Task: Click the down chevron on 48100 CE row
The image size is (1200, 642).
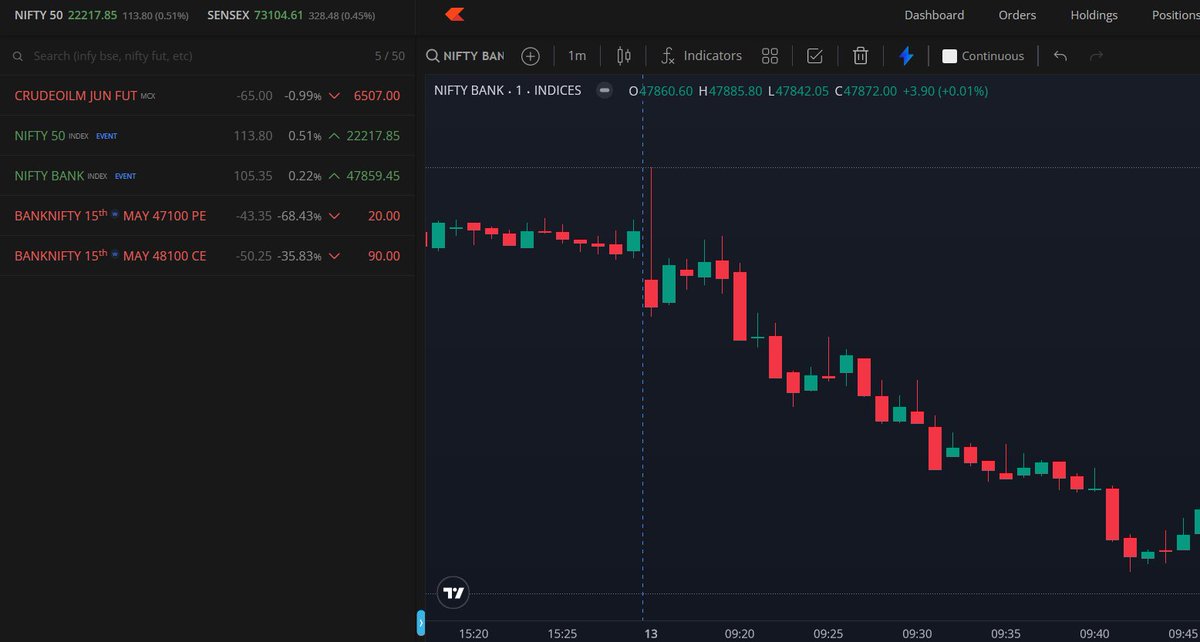Action: (334, 256)
